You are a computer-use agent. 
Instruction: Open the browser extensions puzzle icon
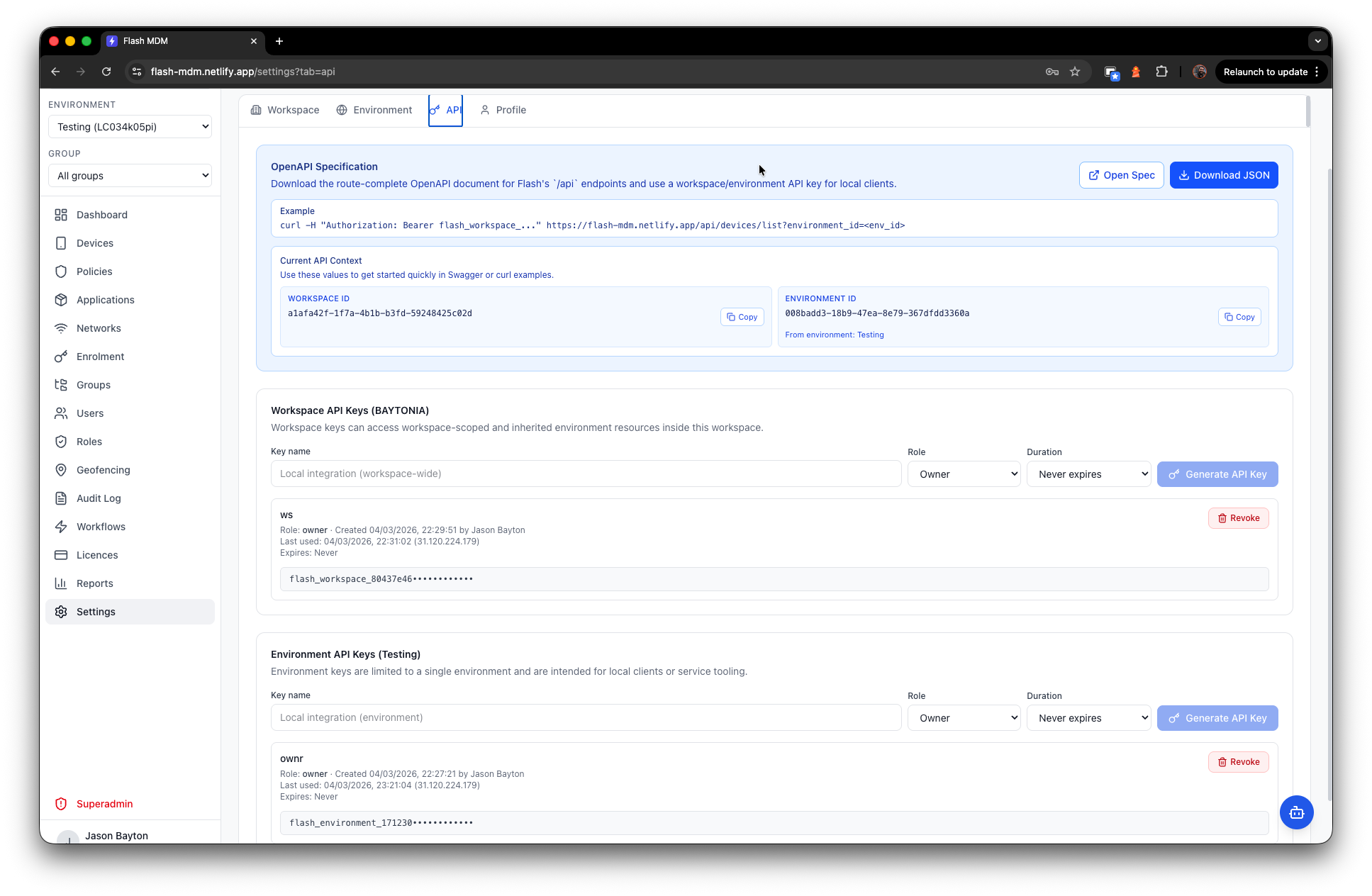(1161, 72)
